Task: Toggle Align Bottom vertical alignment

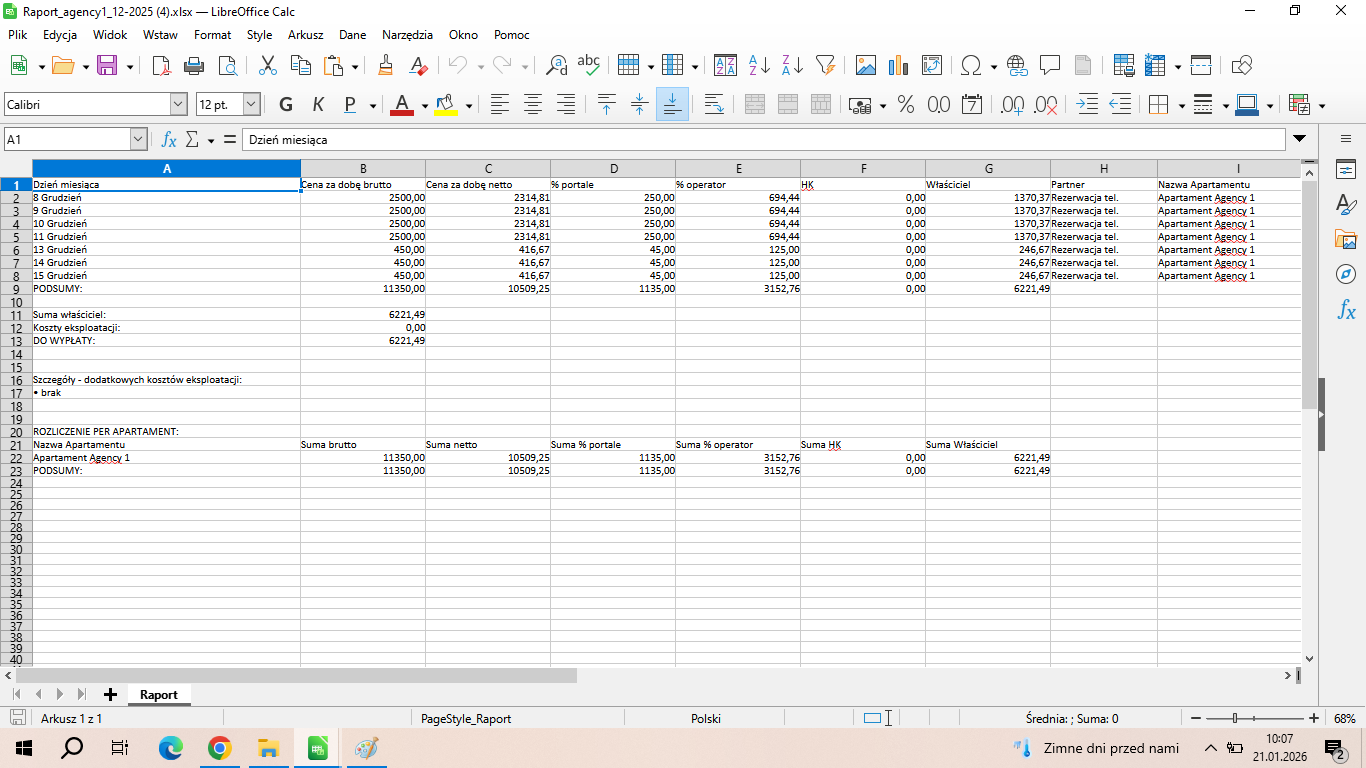Action: (x=672, y=104)
